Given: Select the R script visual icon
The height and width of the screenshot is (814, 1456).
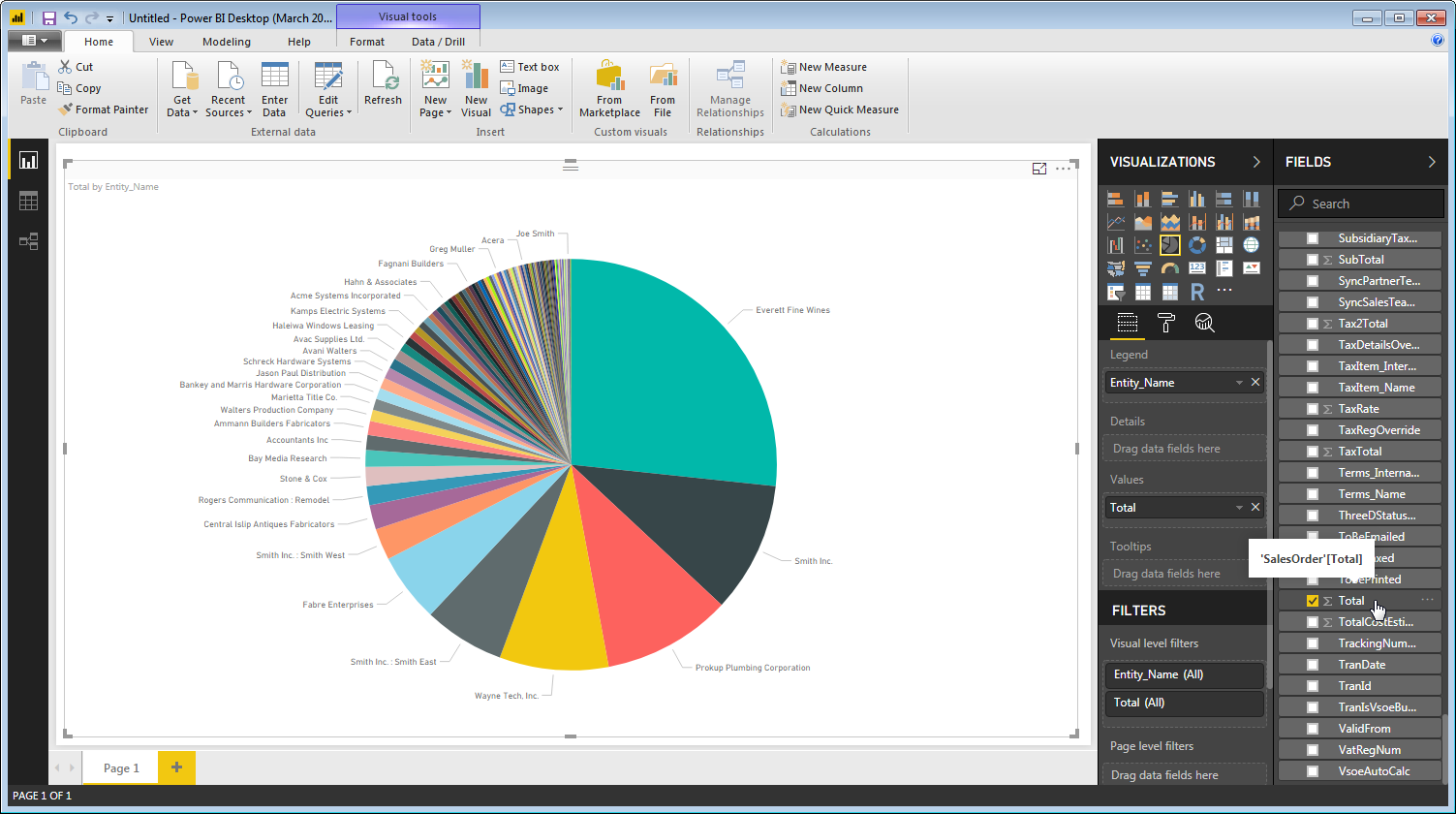Looking at the screenshot, I should pos(1197,292).
